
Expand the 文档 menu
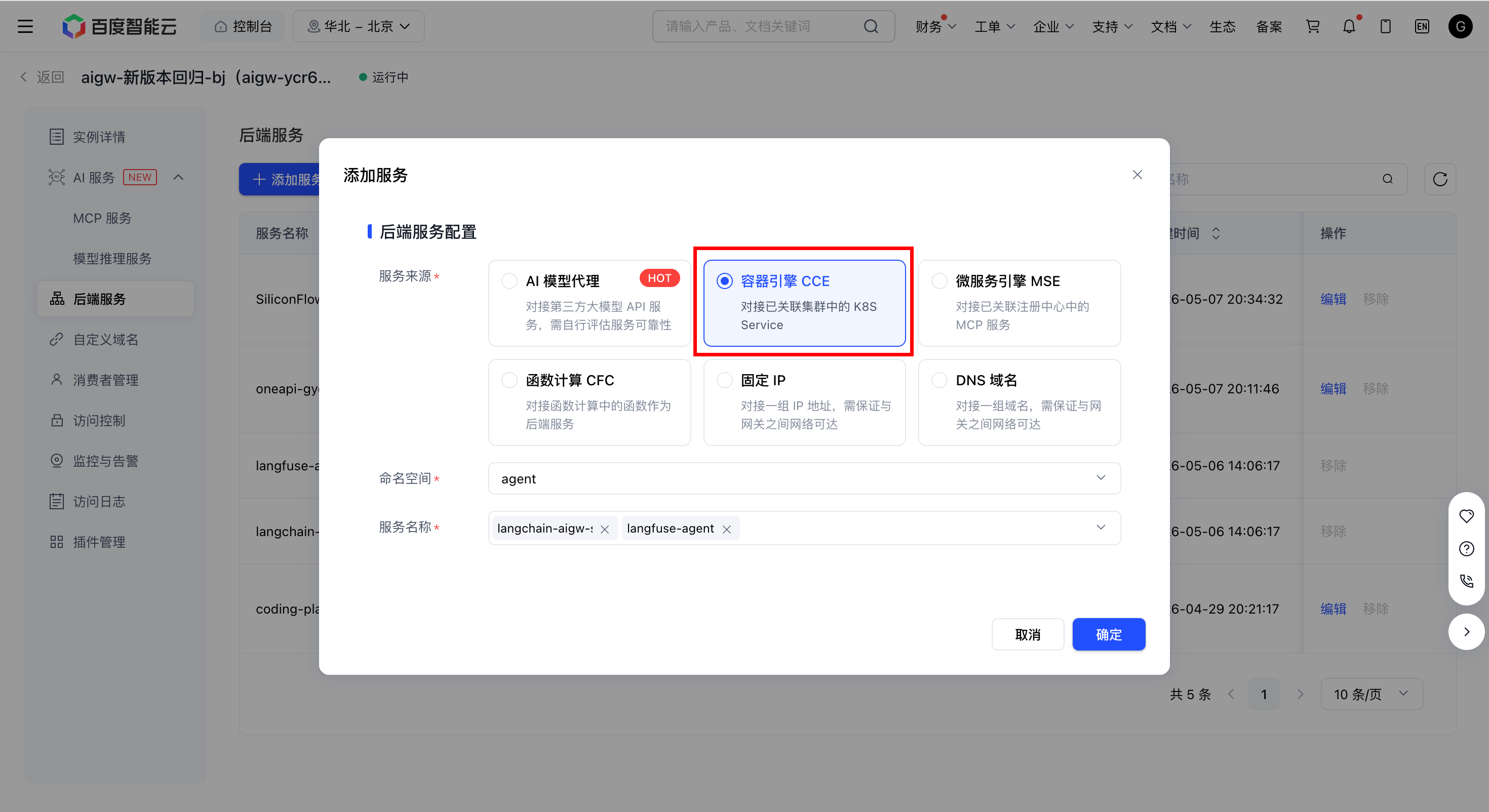click(1170, 27)
